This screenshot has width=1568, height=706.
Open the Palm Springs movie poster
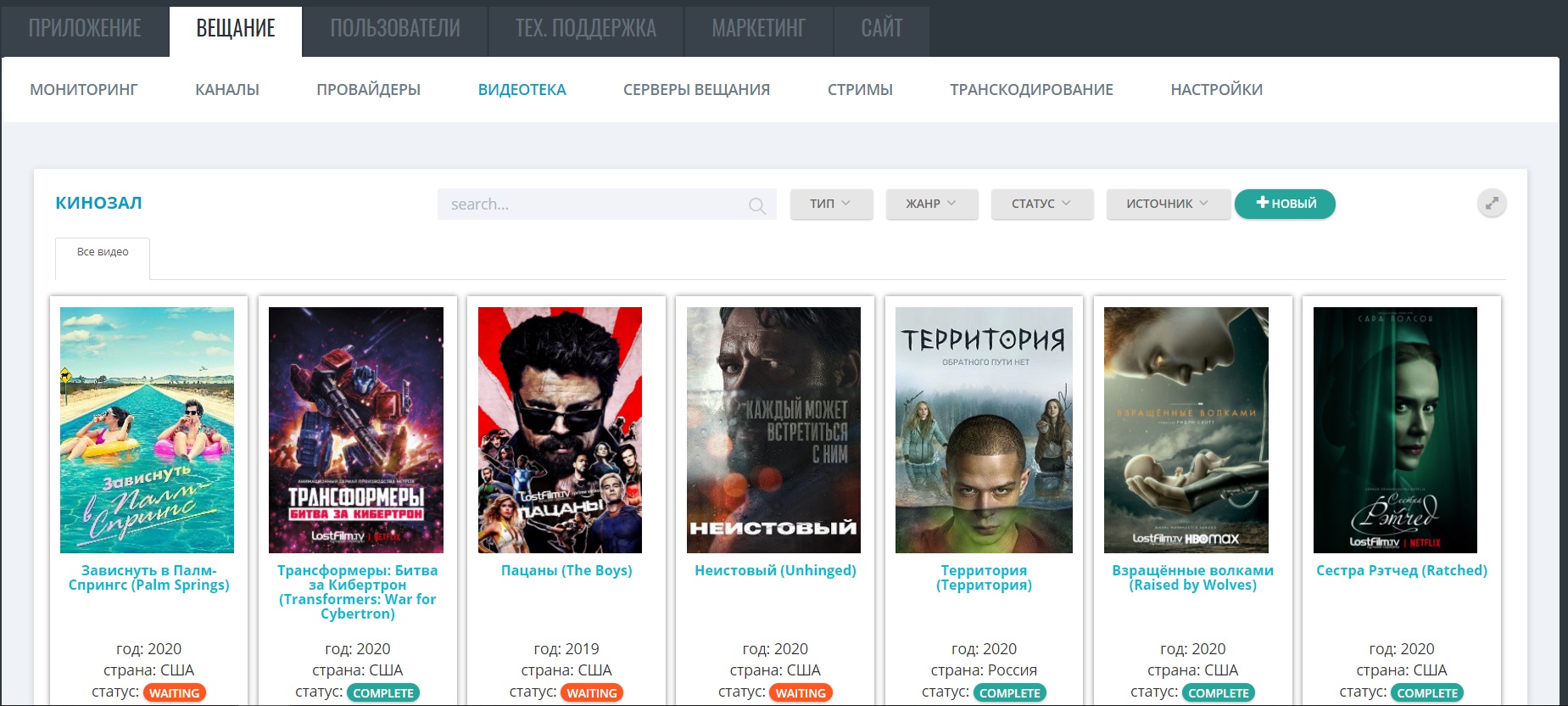point(147,430)
